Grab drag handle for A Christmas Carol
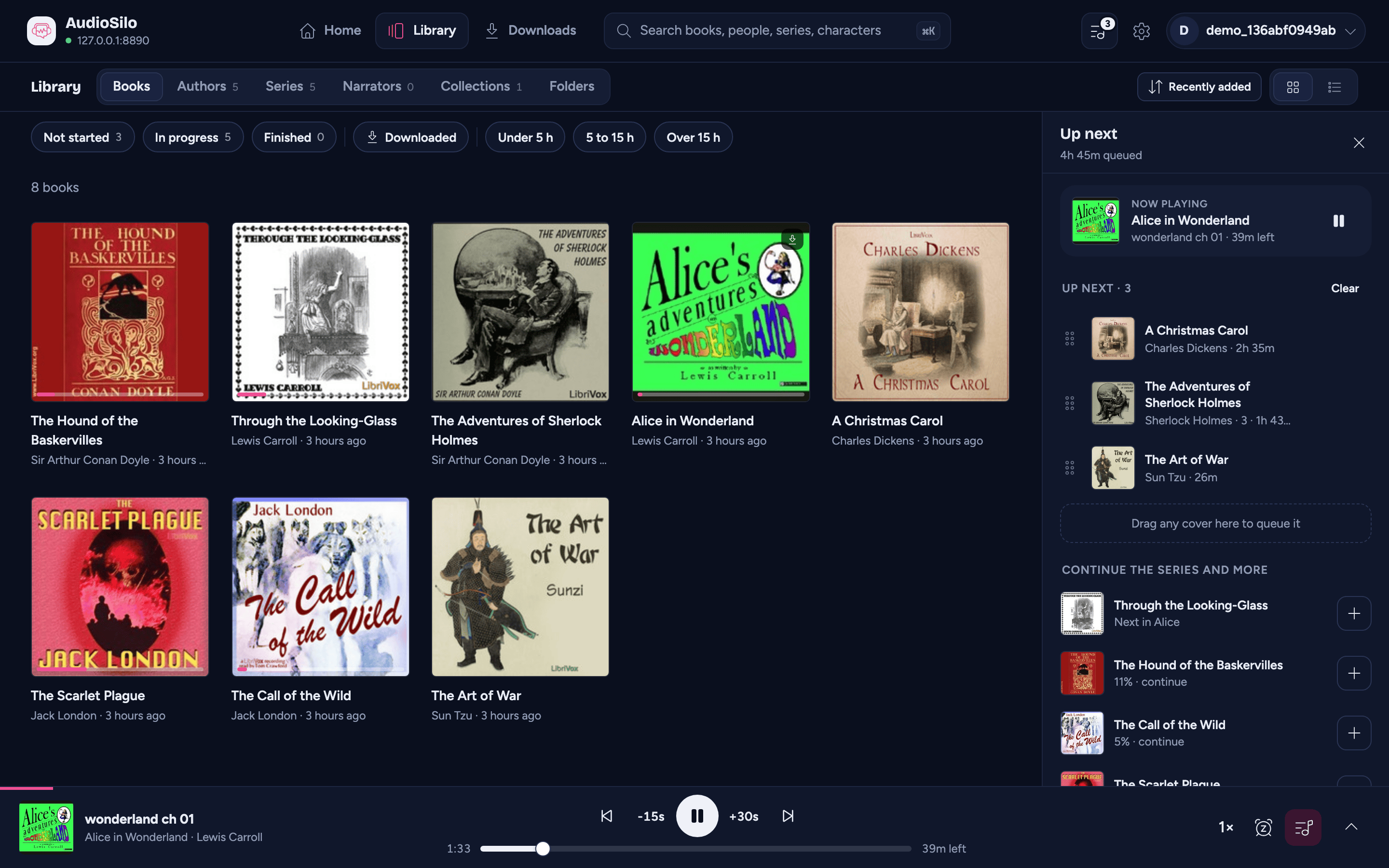Viewport: 1389px width, 868px height. coord(1069,339)
